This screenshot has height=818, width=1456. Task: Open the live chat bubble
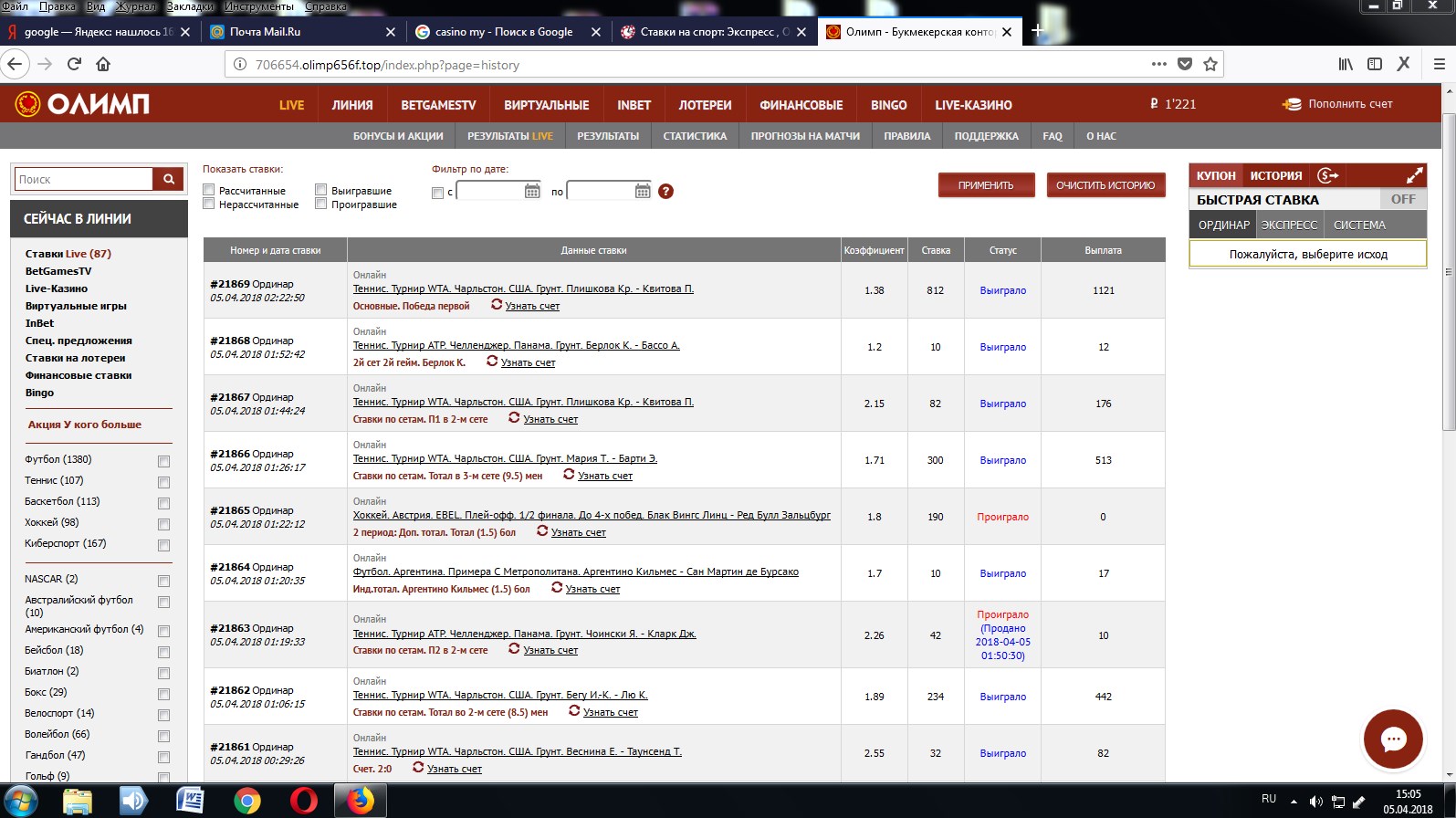point(1393,739)
